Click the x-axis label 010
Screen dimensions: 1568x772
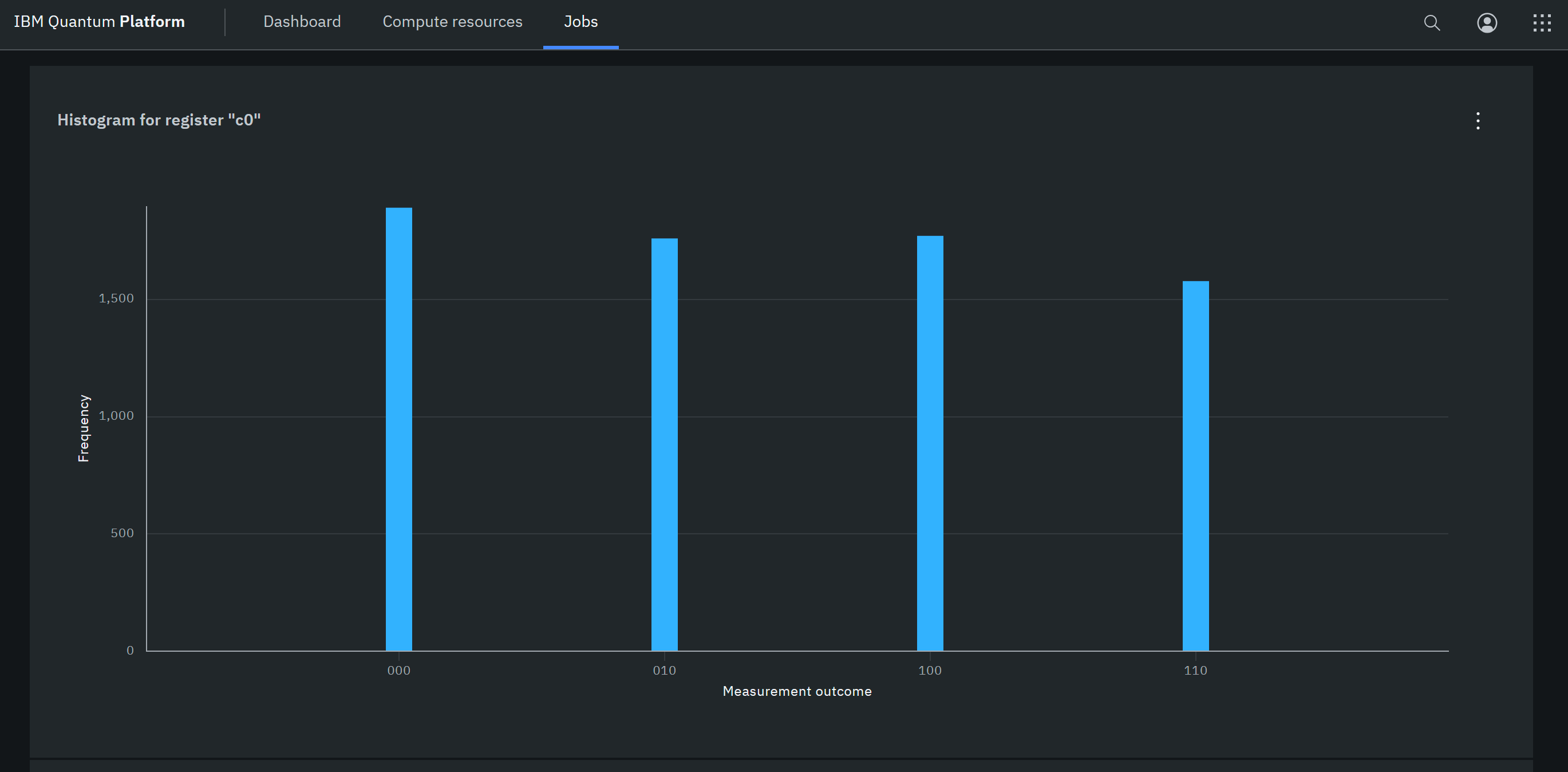(664, 670)
